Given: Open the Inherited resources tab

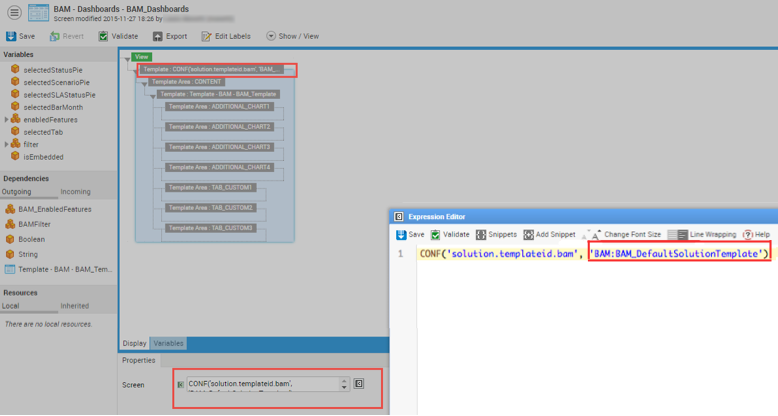Looking at the screenshot, I should (76, 306).
